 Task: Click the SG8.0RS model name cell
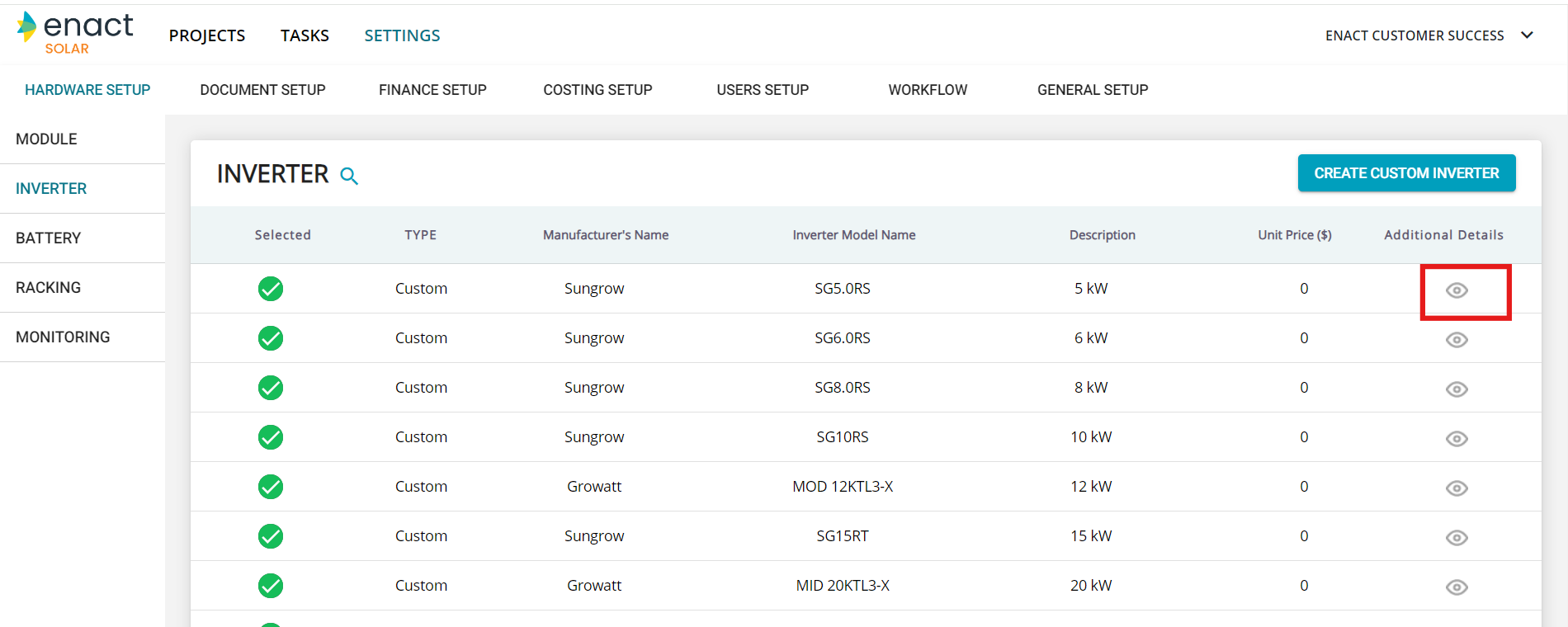click(843, 388)
